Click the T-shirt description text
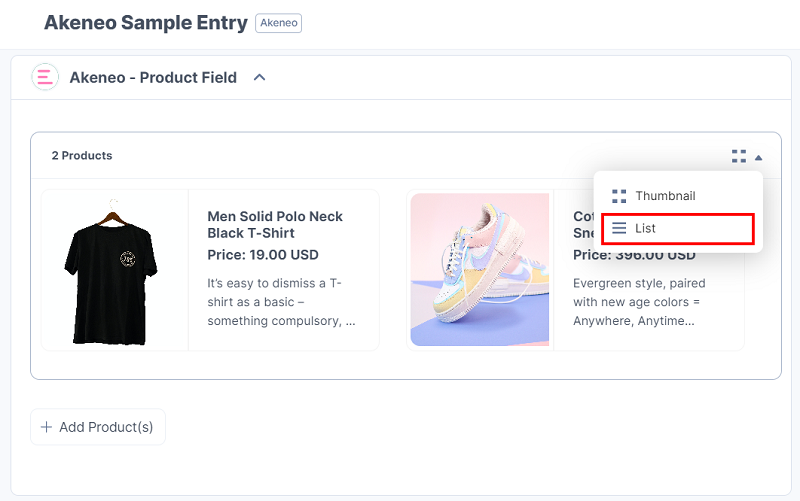Viewport: 800px width, 501px height. click(281, 302)
